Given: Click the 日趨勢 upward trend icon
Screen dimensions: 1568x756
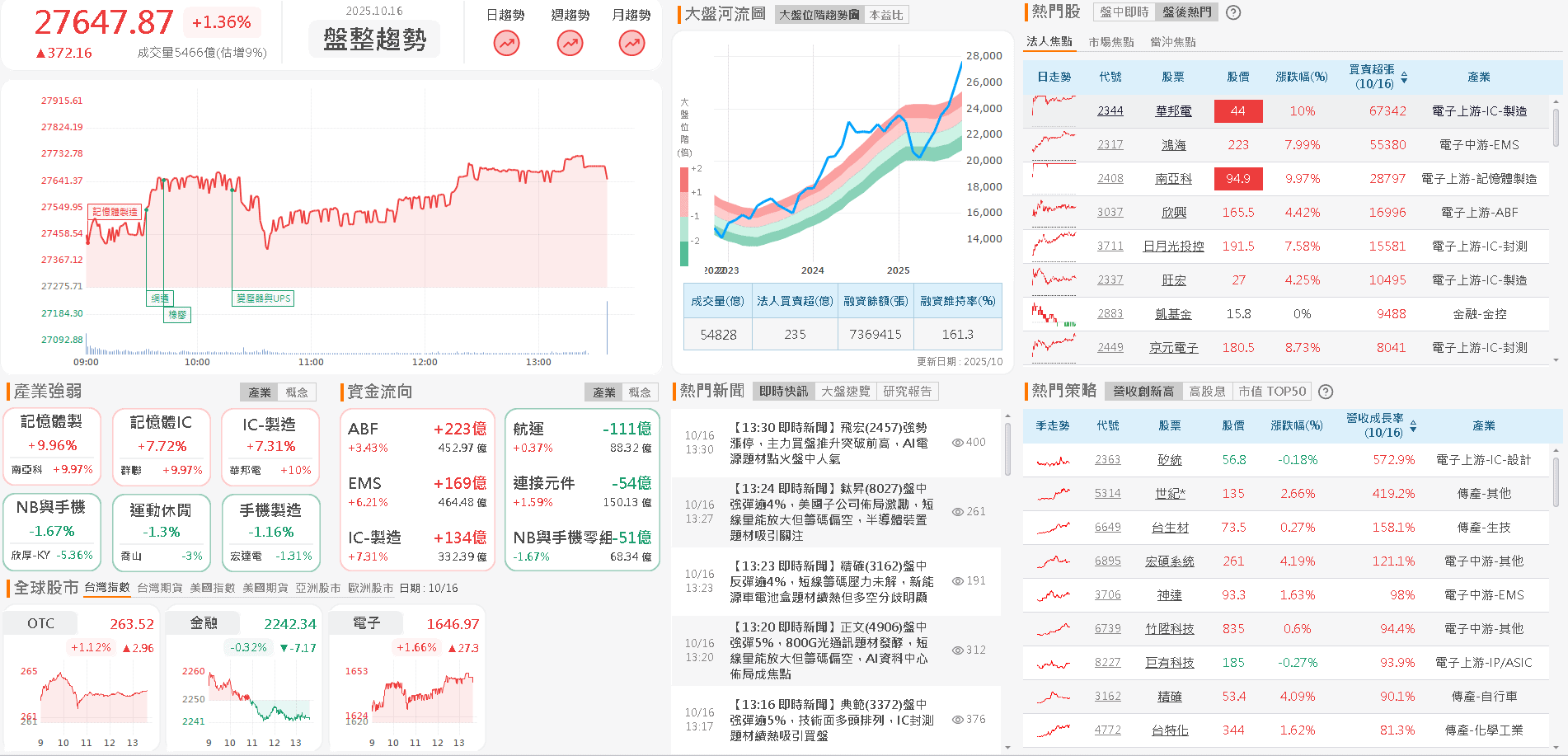Looking at the screenshot, I should (506, 43).
